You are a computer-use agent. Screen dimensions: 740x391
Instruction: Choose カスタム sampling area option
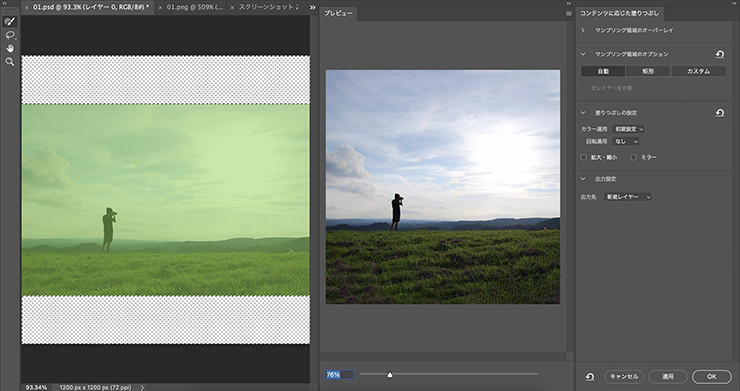pos(698,71)
